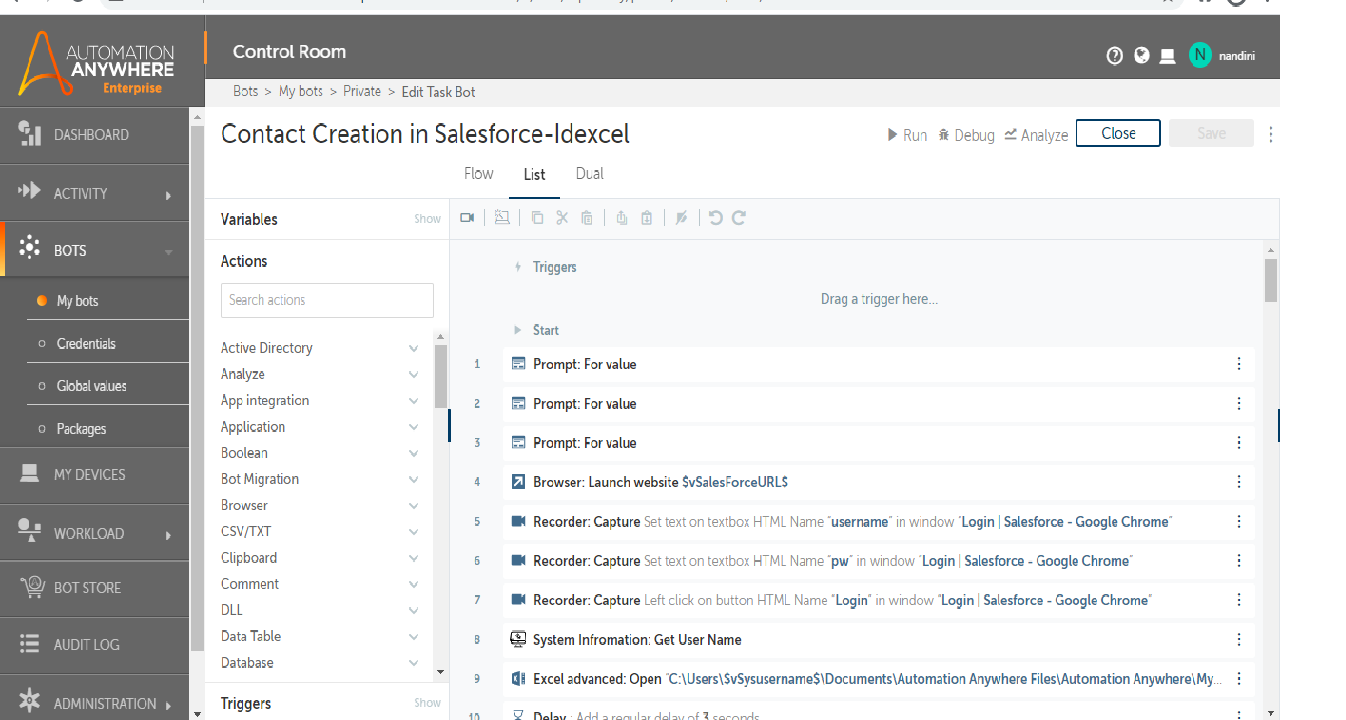Switch to the Dual view tab
The height and width of the screenshot is (720, 1346).
(589, 174)
